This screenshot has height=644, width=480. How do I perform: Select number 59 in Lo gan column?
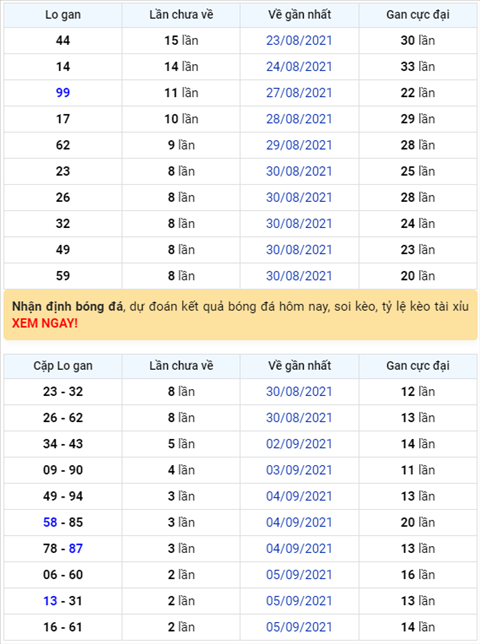tap(63, 276)
